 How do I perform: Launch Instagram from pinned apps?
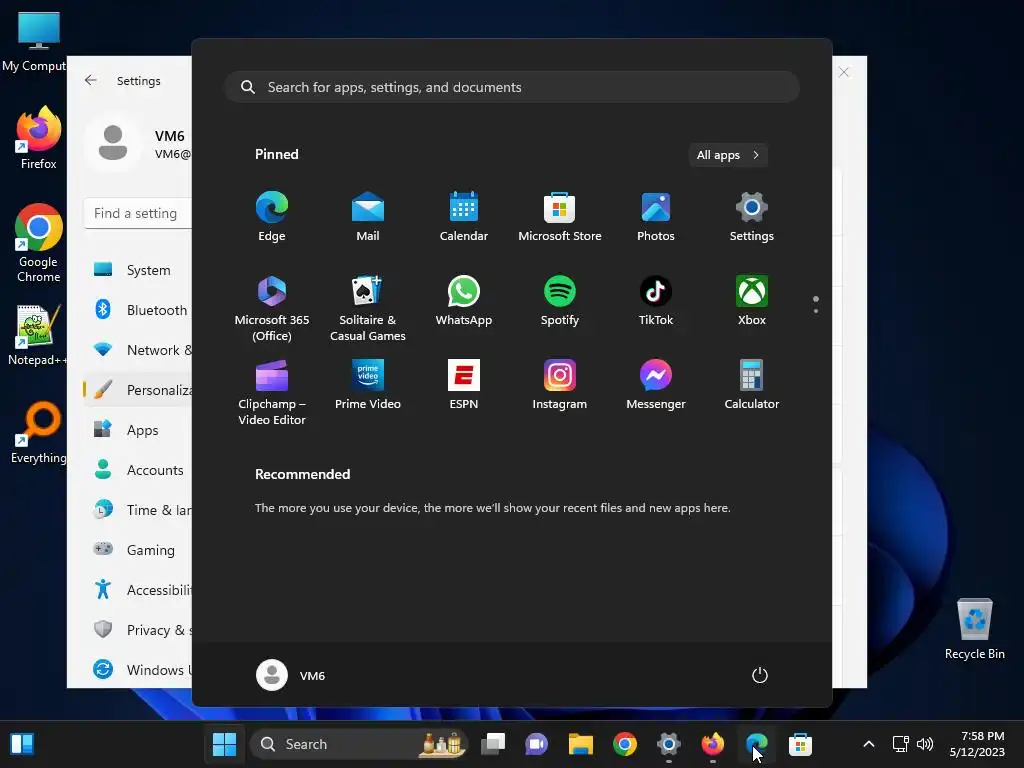pos(560,385)
